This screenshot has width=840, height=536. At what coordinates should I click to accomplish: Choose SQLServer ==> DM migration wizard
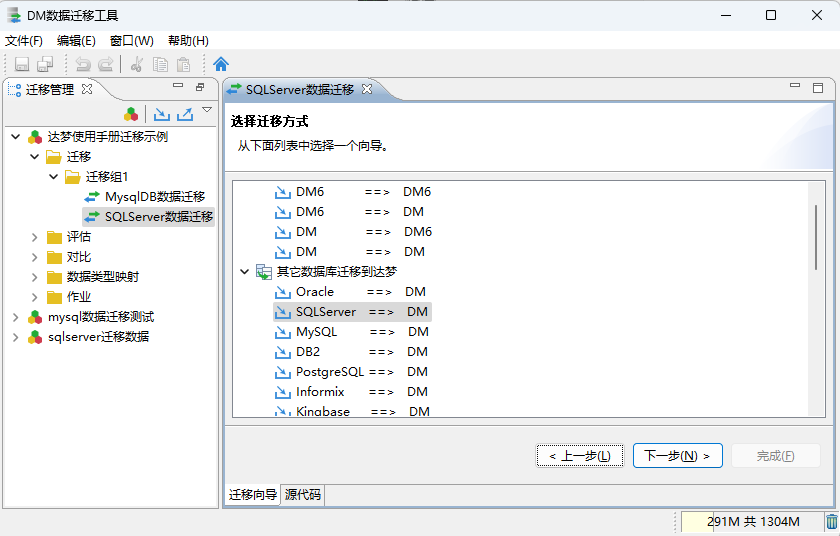(352, 312)
